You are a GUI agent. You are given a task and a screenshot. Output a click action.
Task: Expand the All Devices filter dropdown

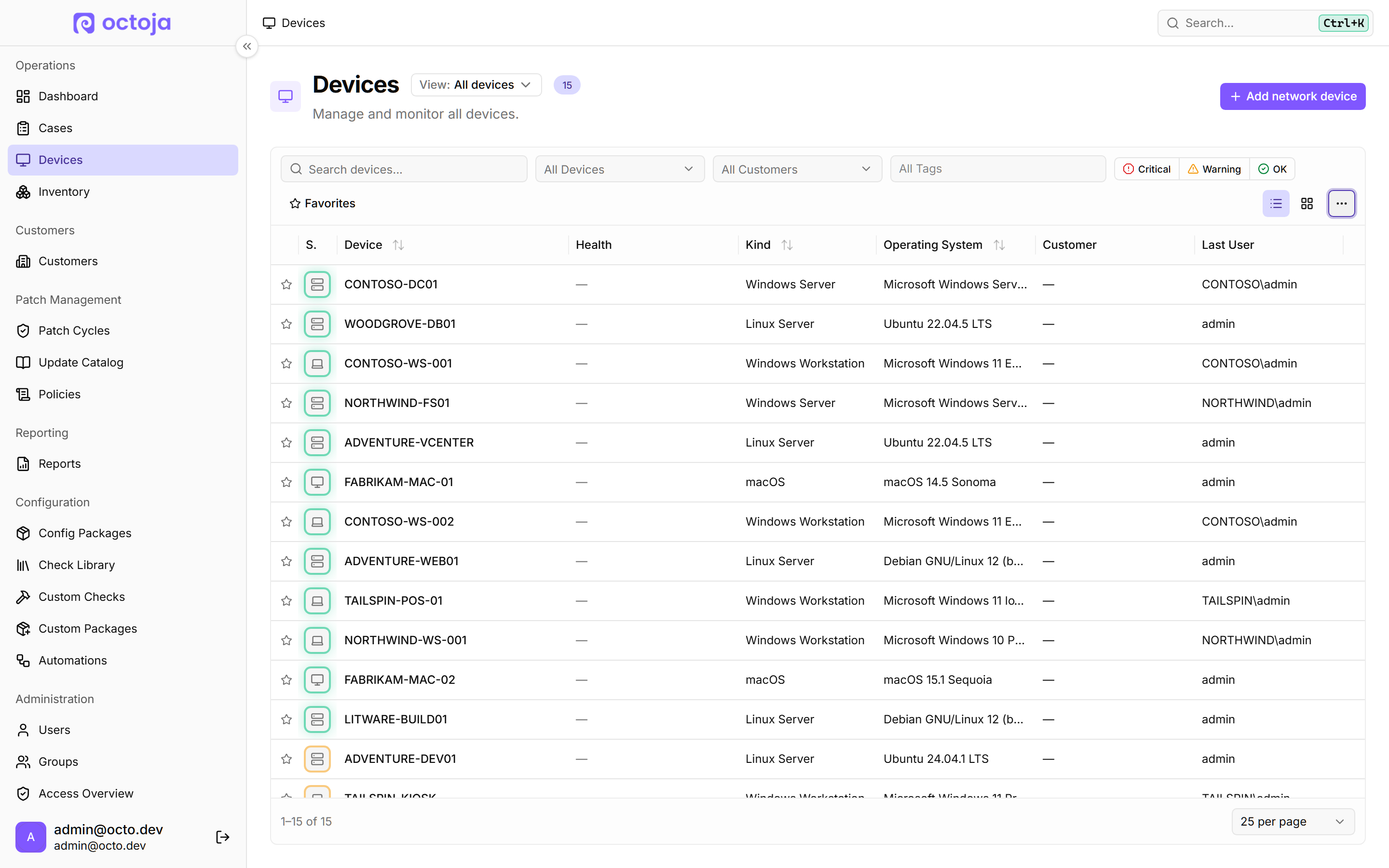click(x=619, y=169)
